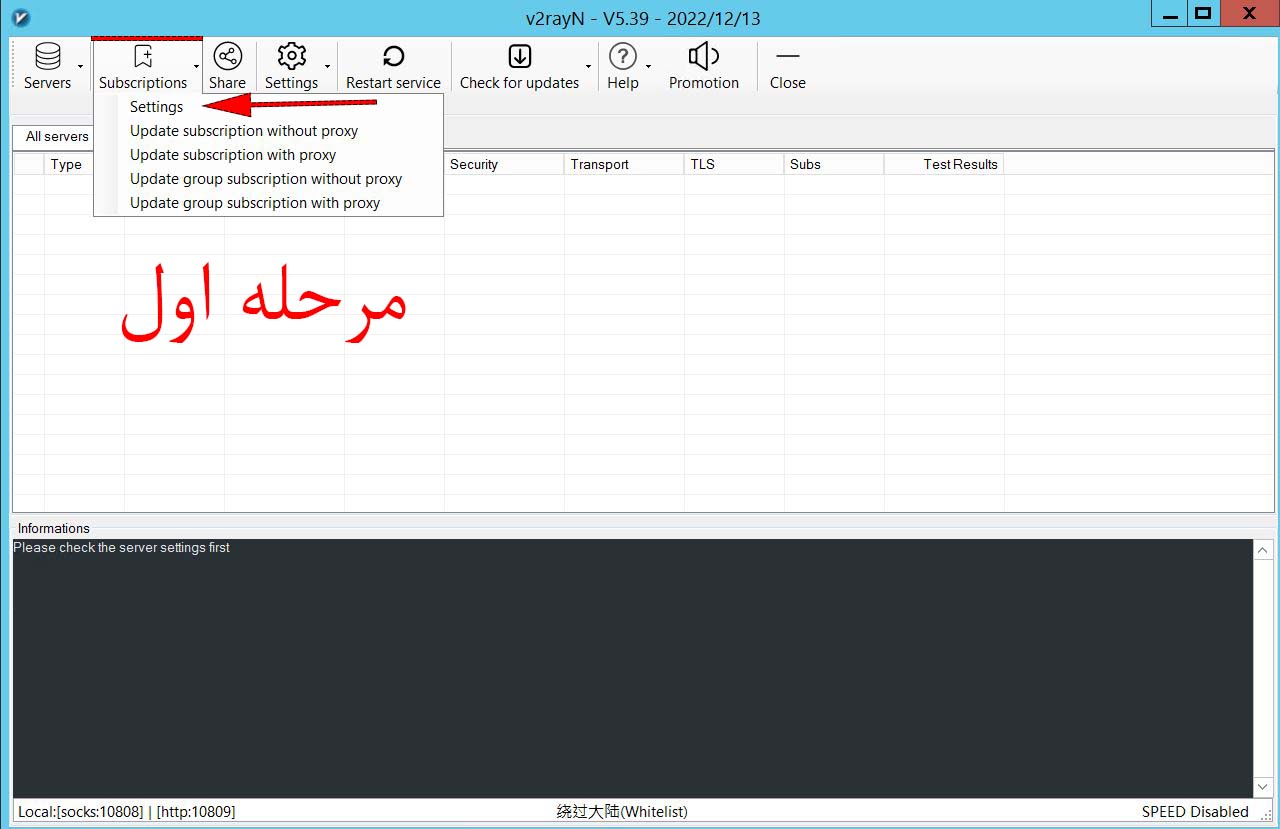Click the Whitelist routing status text
1280x829 pixels.
click(622, 812)
